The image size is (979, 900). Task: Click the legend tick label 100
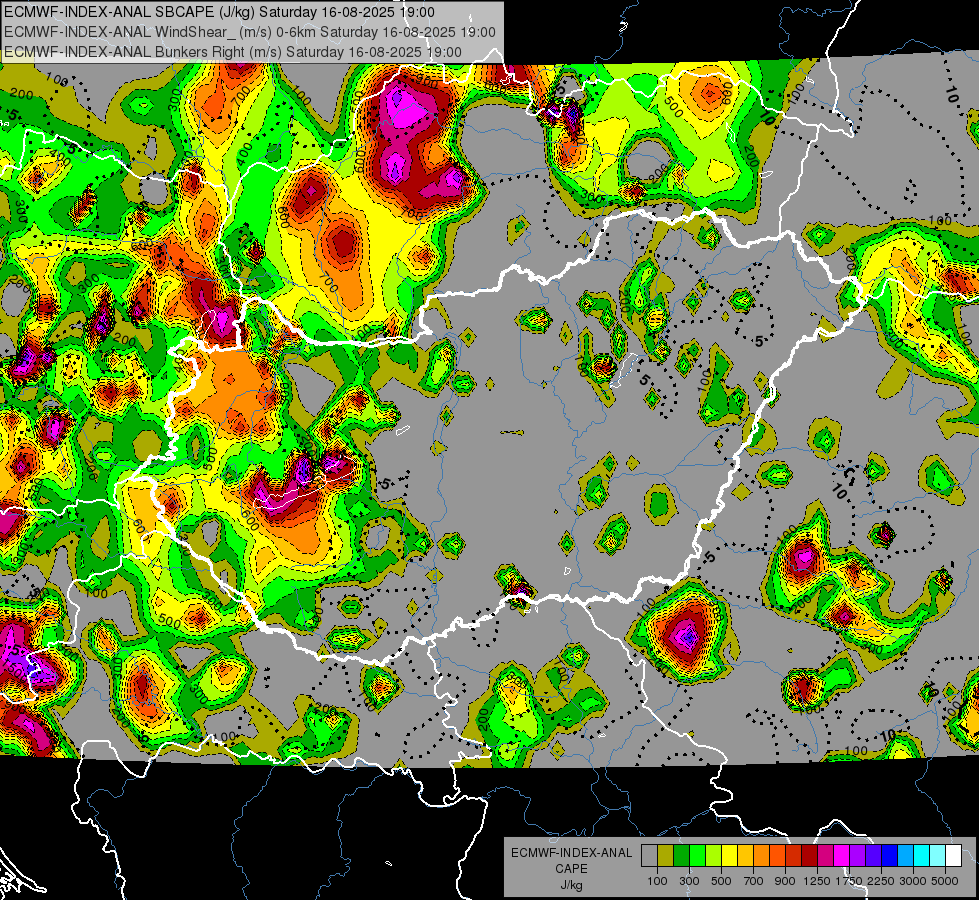pyautogui.click(x=657, y=881)
